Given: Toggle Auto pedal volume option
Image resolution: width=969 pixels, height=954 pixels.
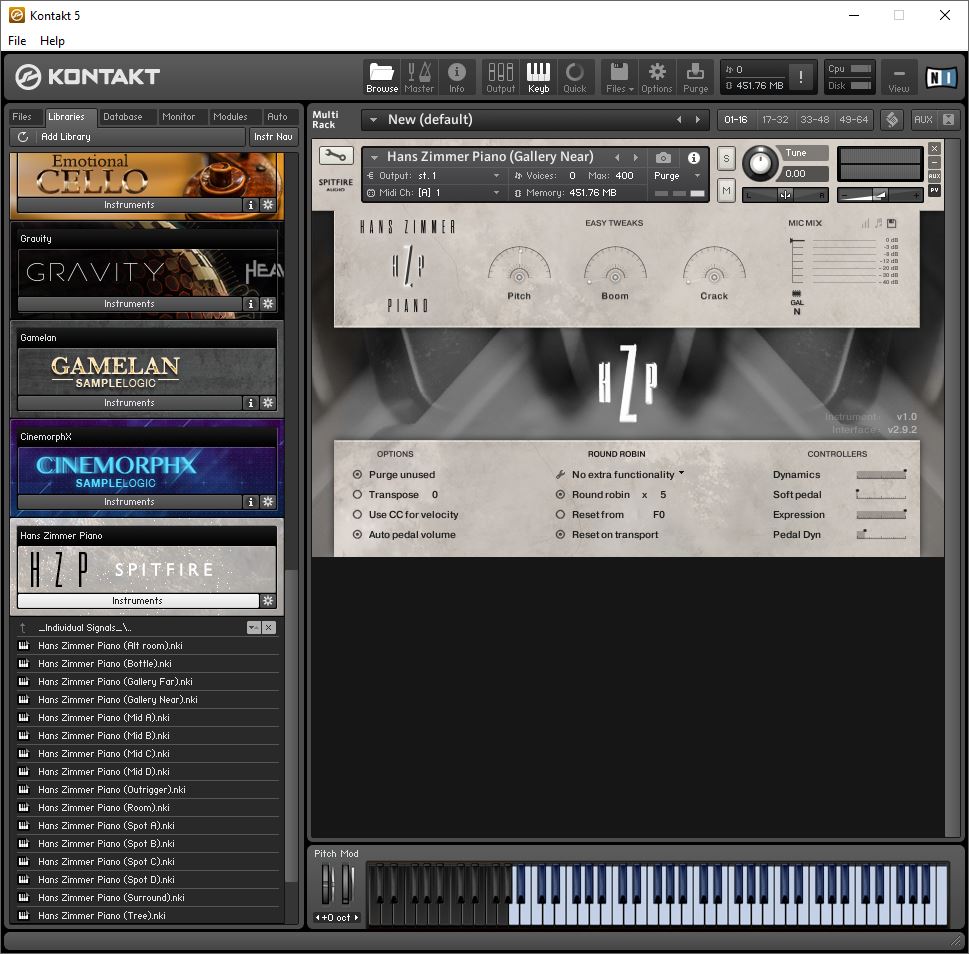Looking at the screenshot, I should (357, 534).
